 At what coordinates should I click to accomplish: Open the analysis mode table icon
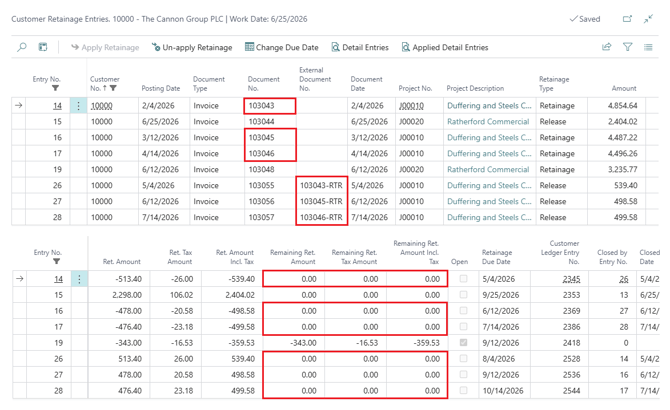(x=43, y=47)
